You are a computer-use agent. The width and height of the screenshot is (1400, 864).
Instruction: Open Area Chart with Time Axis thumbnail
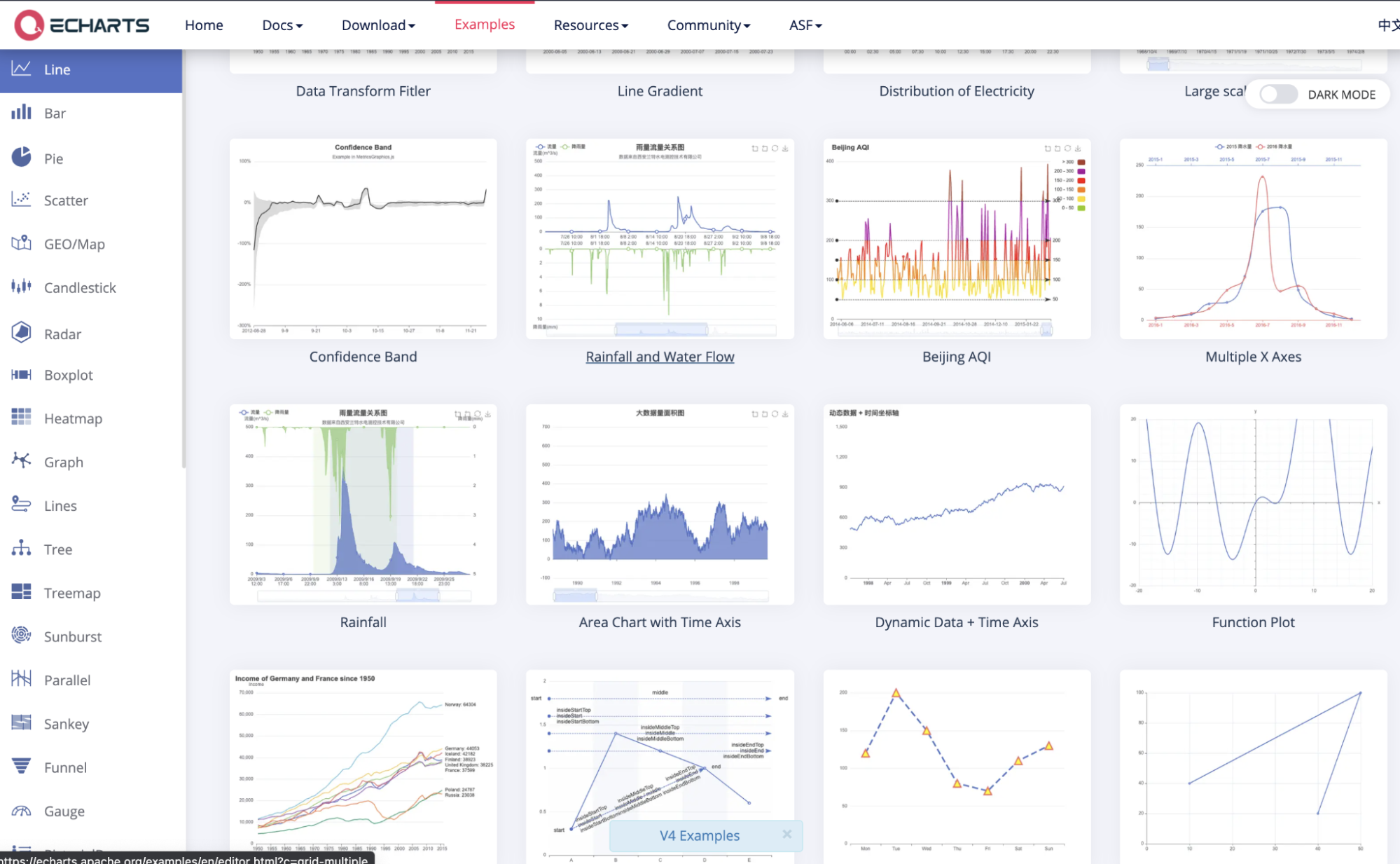point(660,504)
